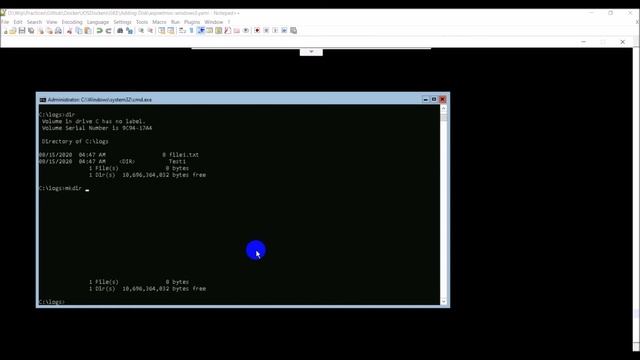Click the Open file toolbar icon
640x360 pixels.
tap(13, 31)
